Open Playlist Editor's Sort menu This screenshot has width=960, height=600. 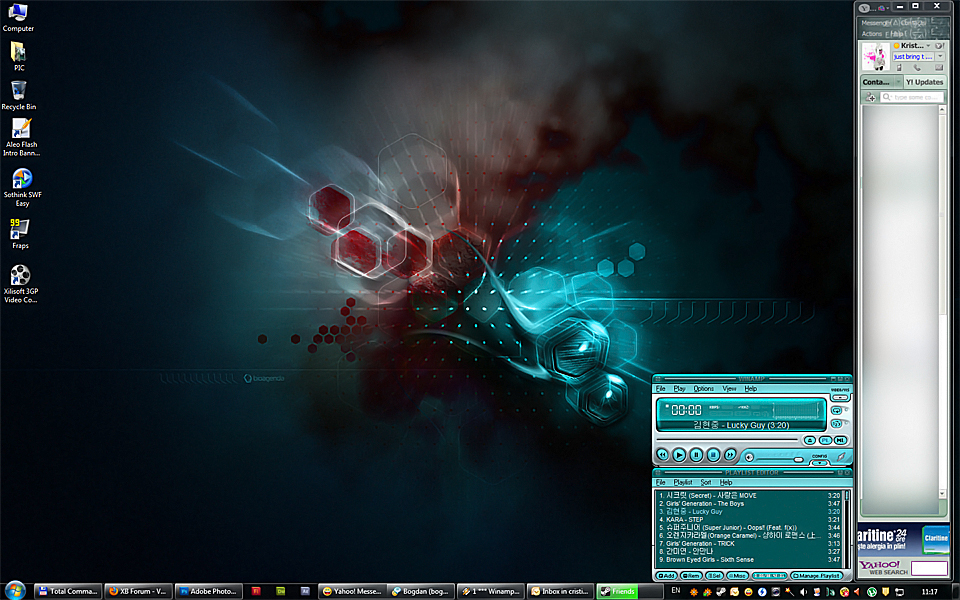point(706,482)
